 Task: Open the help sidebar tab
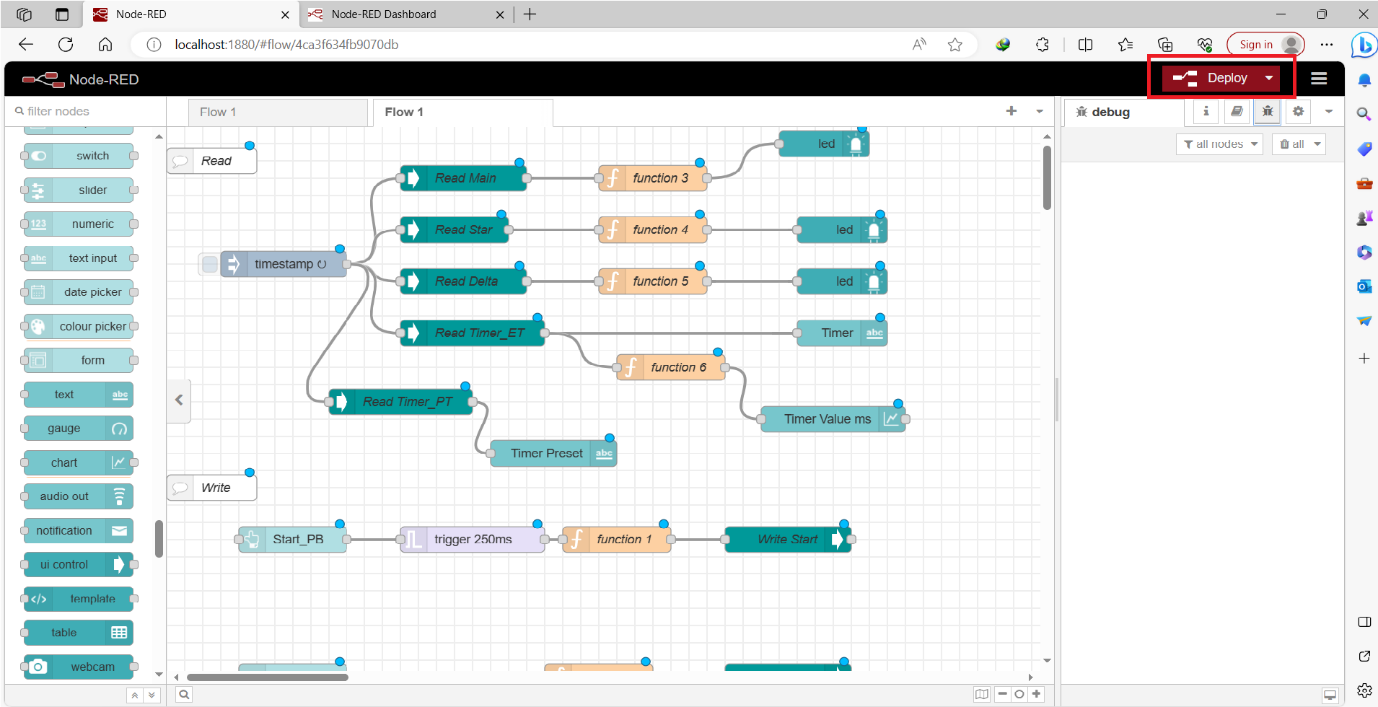click(x=1237, y=111)
